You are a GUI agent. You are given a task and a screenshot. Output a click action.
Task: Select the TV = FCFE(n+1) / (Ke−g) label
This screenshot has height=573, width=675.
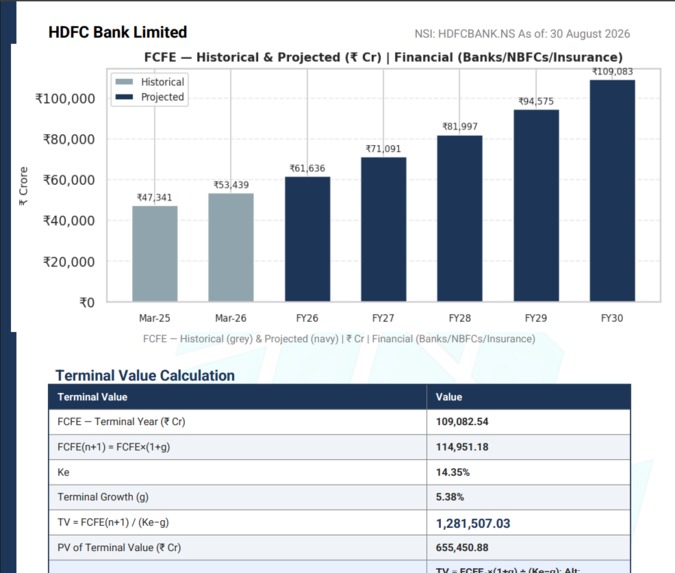[x=113, y=523]
